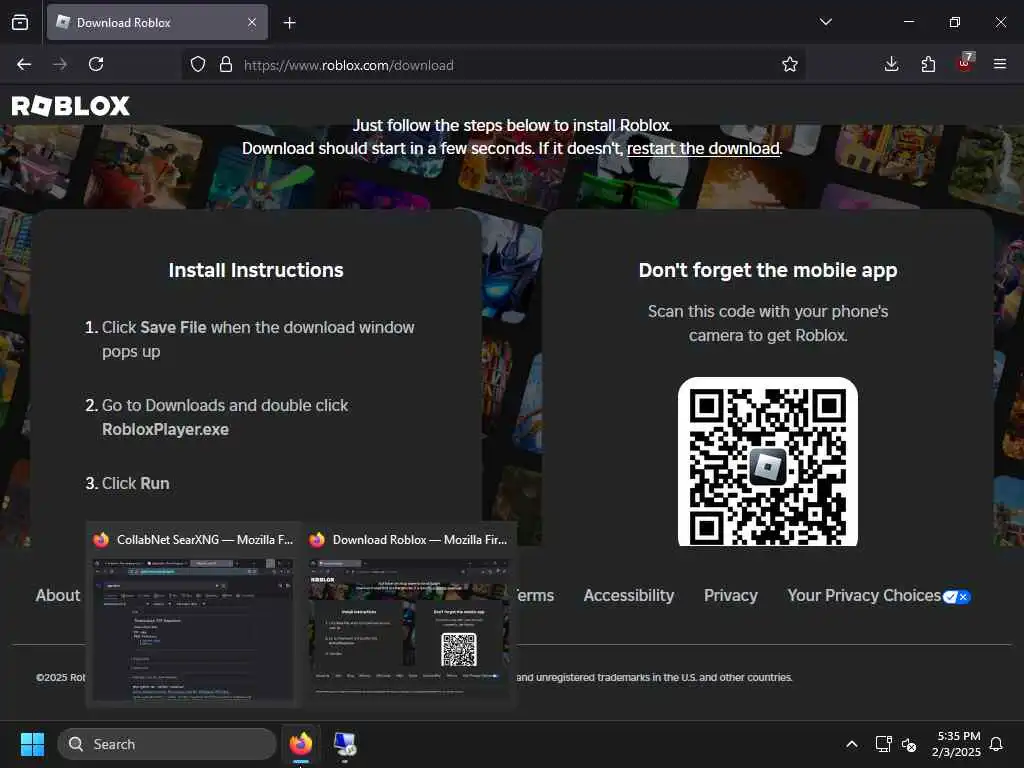The image size is (1024, 768).
Task: Open muted volume tray icon
Action: 909,744
